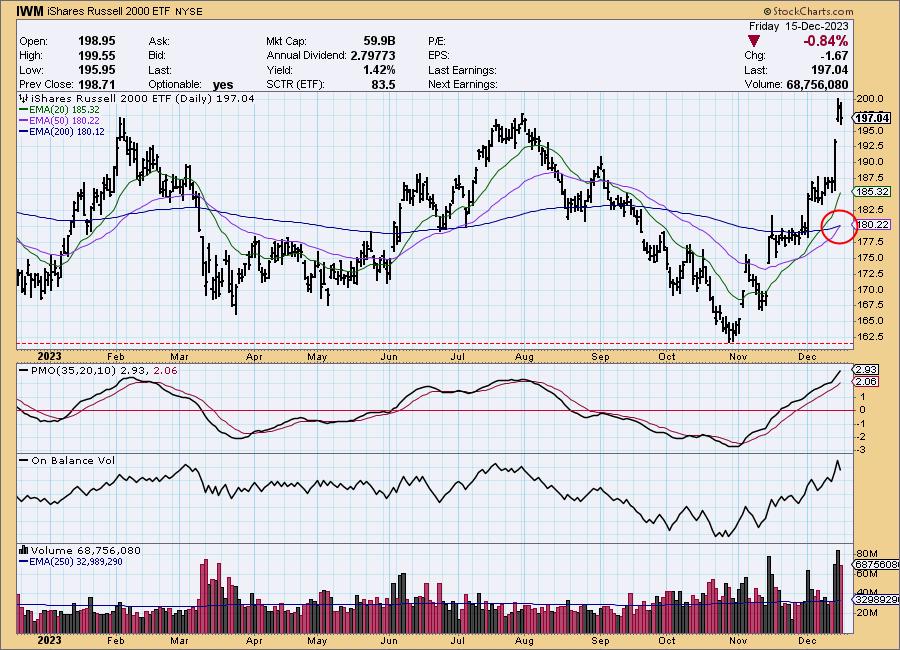This screenshot has height=650, width=900.
Task: Click the Yield value 1.42%
Action: pyautogui.click(x=379, y=70)
